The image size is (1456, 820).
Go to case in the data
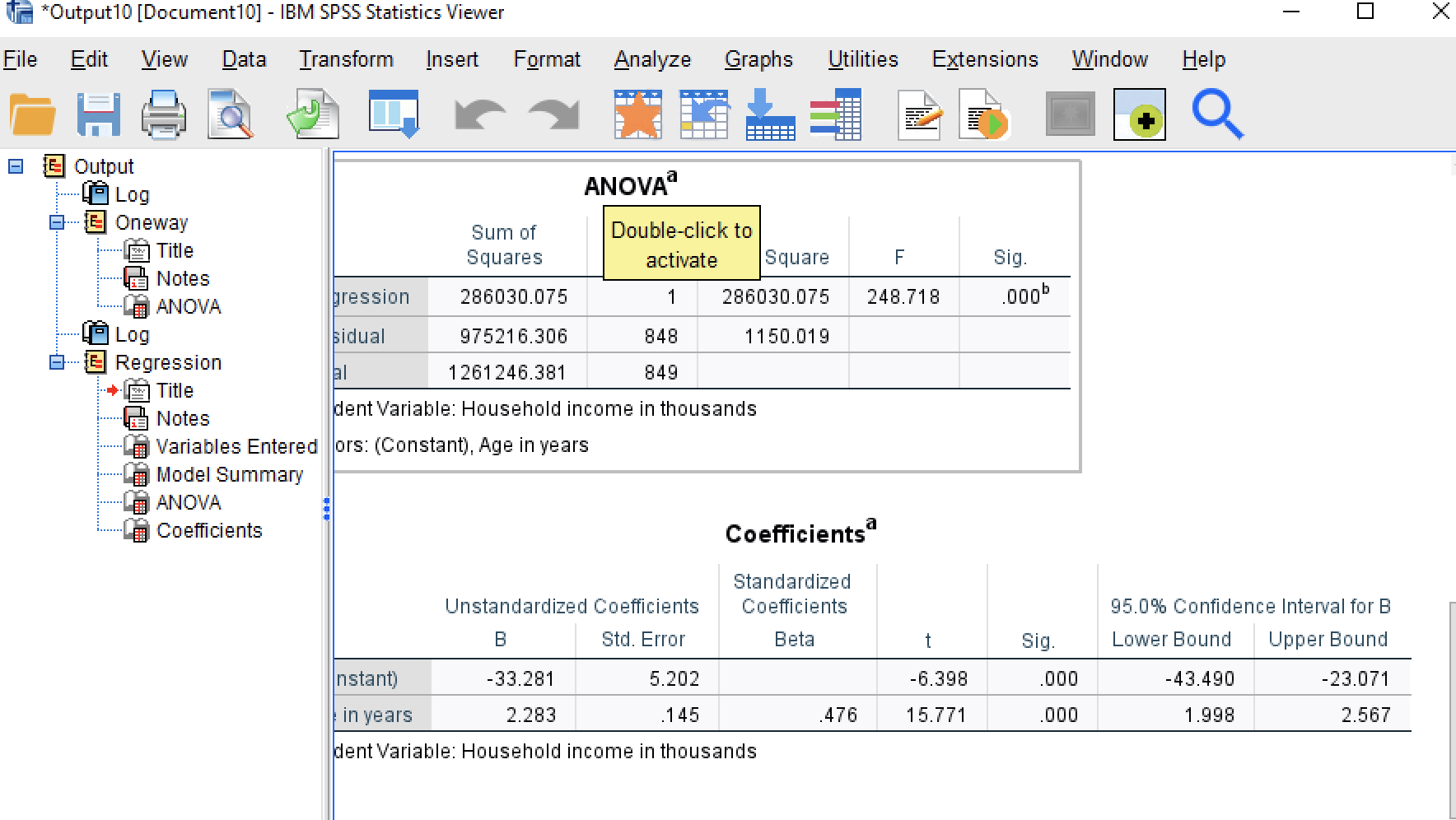(704, 115)
